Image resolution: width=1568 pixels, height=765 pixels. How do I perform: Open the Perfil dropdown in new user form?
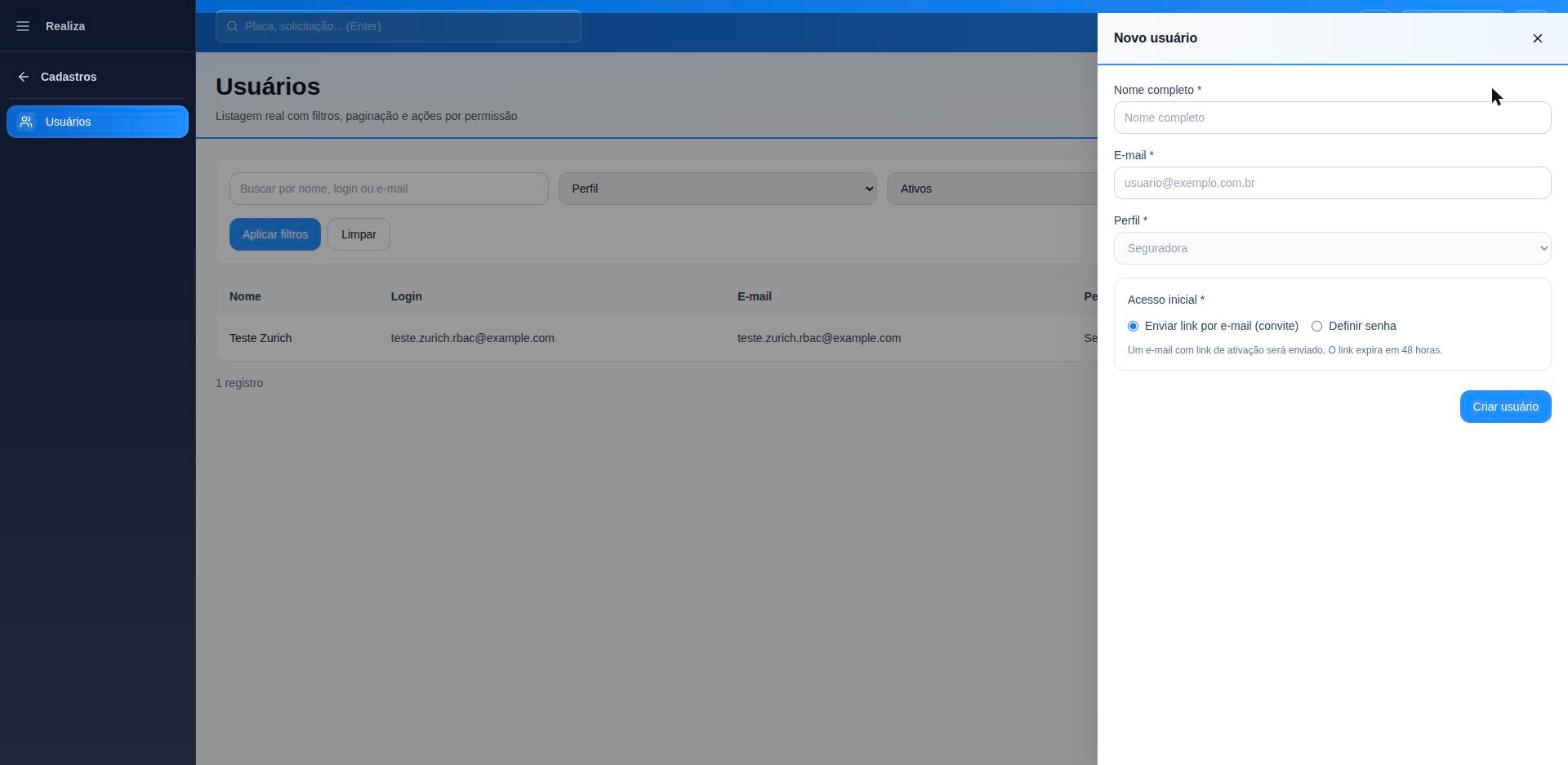[1332, 248]
